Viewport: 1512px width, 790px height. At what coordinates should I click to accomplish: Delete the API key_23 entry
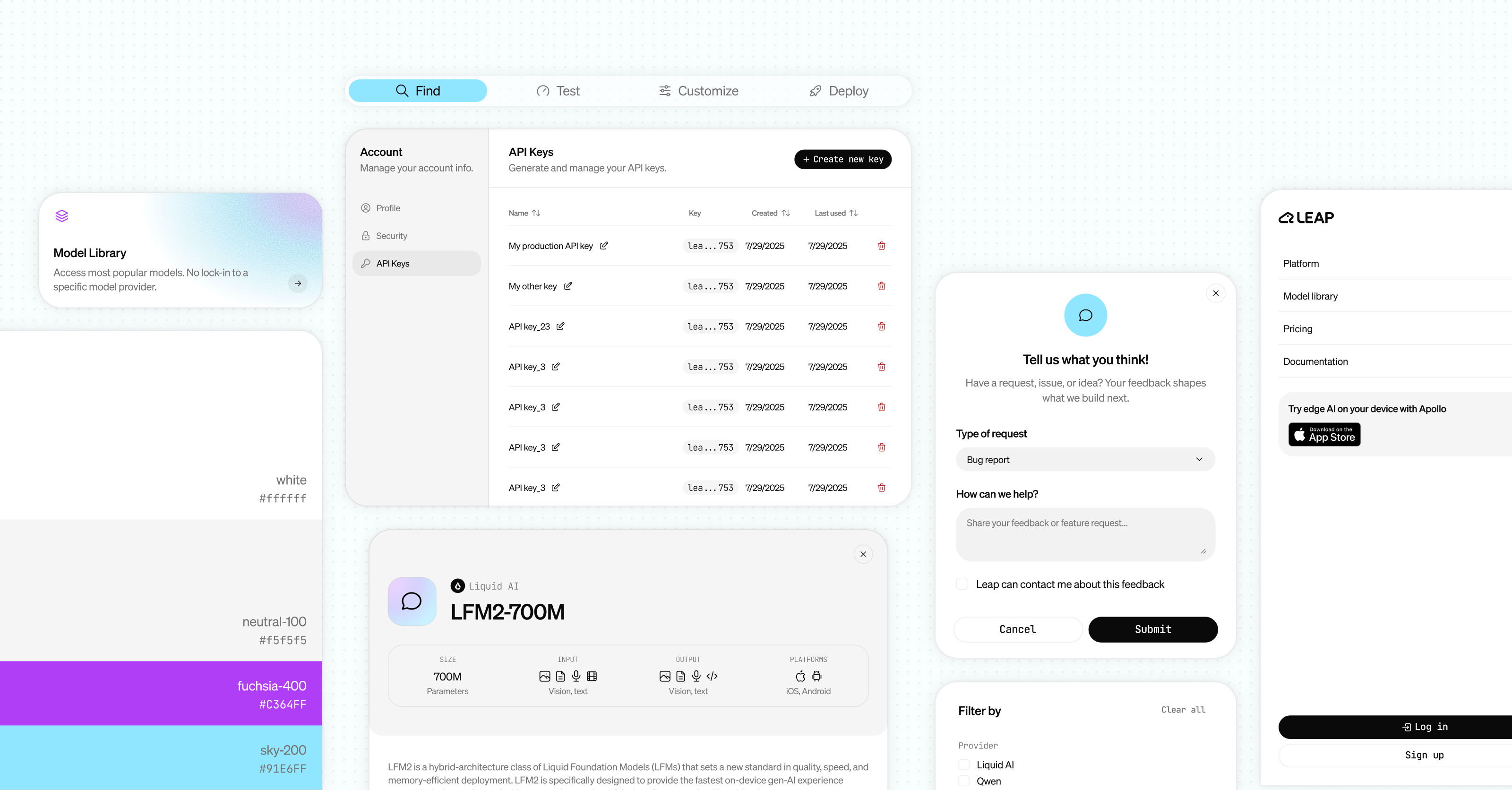pos(881,326)
